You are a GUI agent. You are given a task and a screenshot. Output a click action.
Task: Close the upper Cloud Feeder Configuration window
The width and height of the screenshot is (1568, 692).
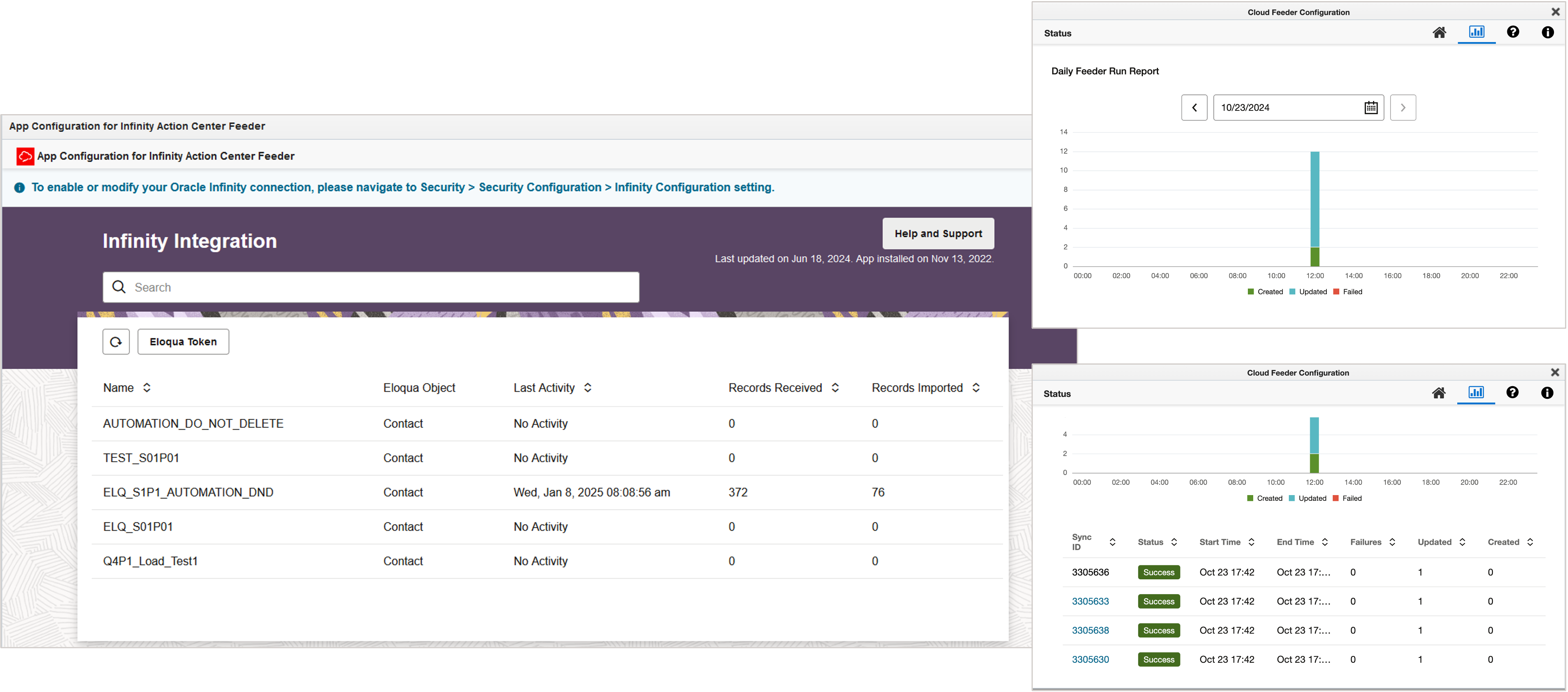(1555, 12)
